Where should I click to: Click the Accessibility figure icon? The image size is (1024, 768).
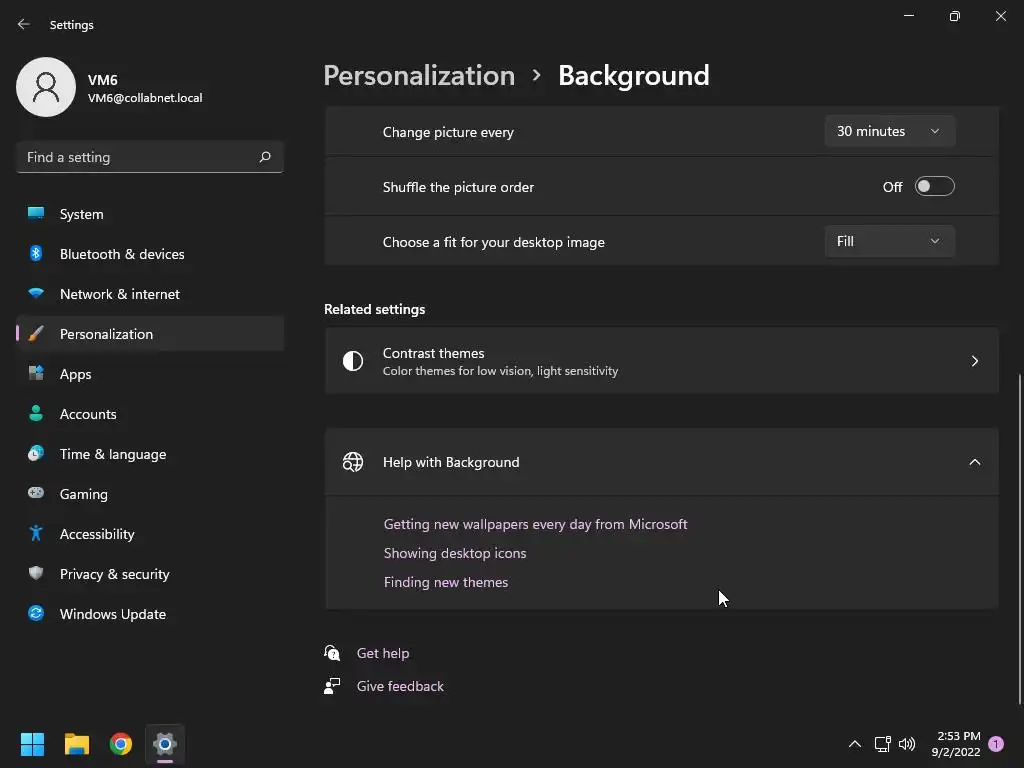tap(36, 534)
